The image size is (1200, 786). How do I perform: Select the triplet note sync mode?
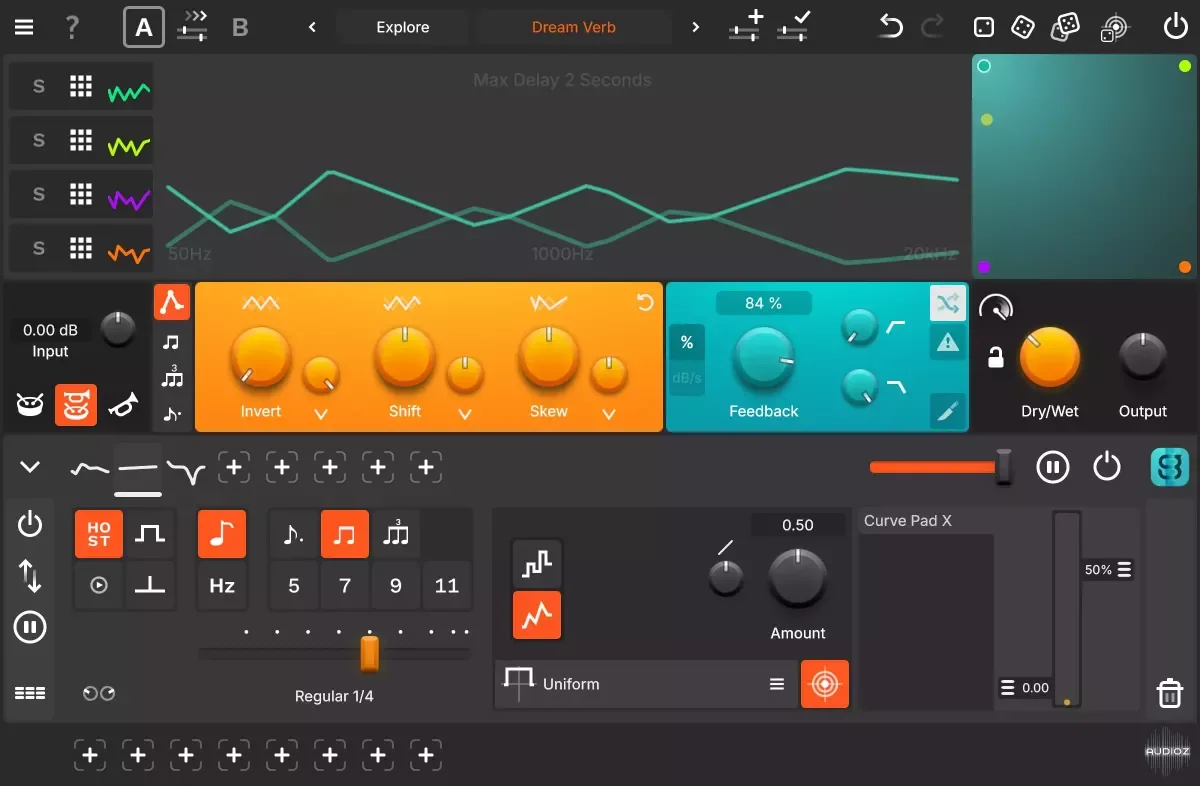coord(172,379)
